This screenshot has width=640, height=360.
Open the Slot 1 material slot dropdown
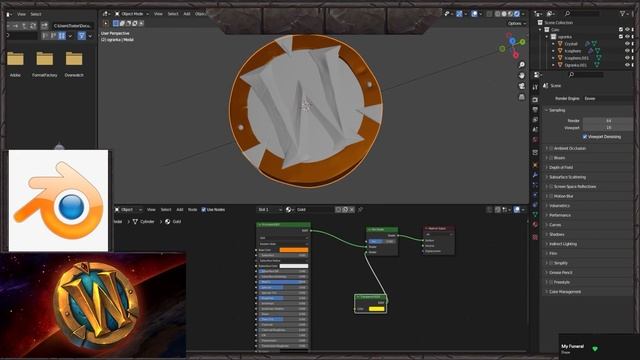(x=269, y=209)
